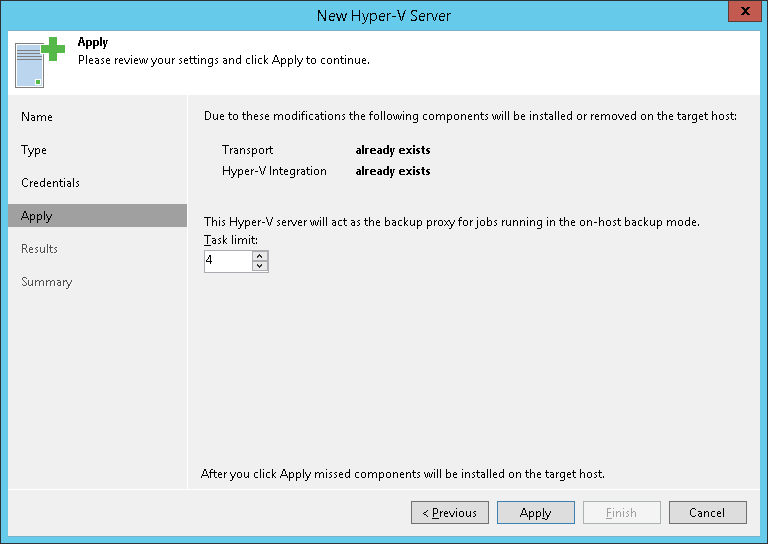Go to the Name wizard step
768x544 pixels.
(37, 117)
